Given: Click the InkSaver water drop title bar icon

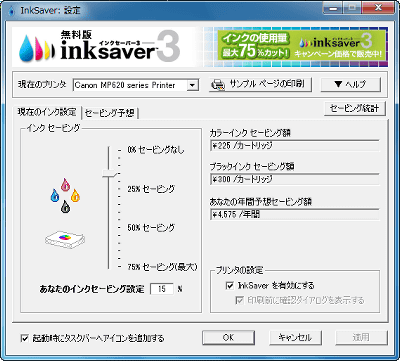Looking at the screenshot, I should tap(11, 10).
